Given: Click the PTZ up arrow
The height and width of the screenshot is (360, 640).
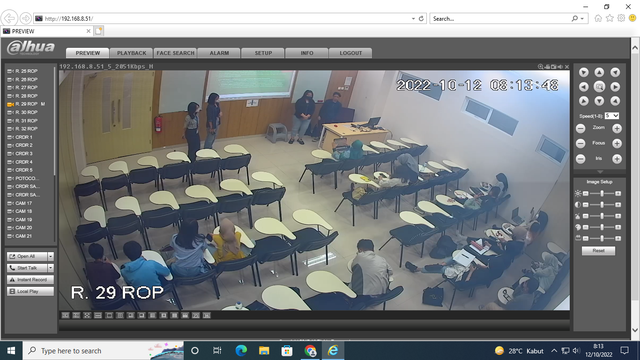Looking at the screenshot, I should pyautogui.click(x=599, y=73).
